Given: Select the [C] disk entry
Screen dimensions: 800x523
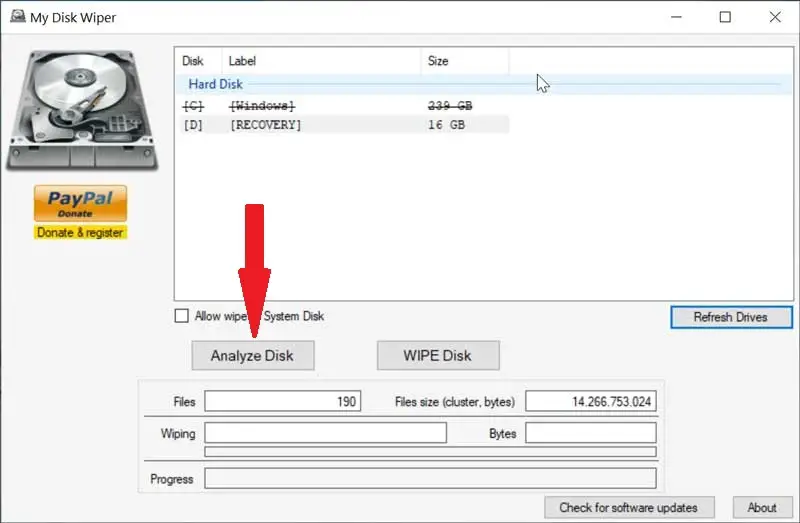Looking at the screenshot, I should 193,106.
